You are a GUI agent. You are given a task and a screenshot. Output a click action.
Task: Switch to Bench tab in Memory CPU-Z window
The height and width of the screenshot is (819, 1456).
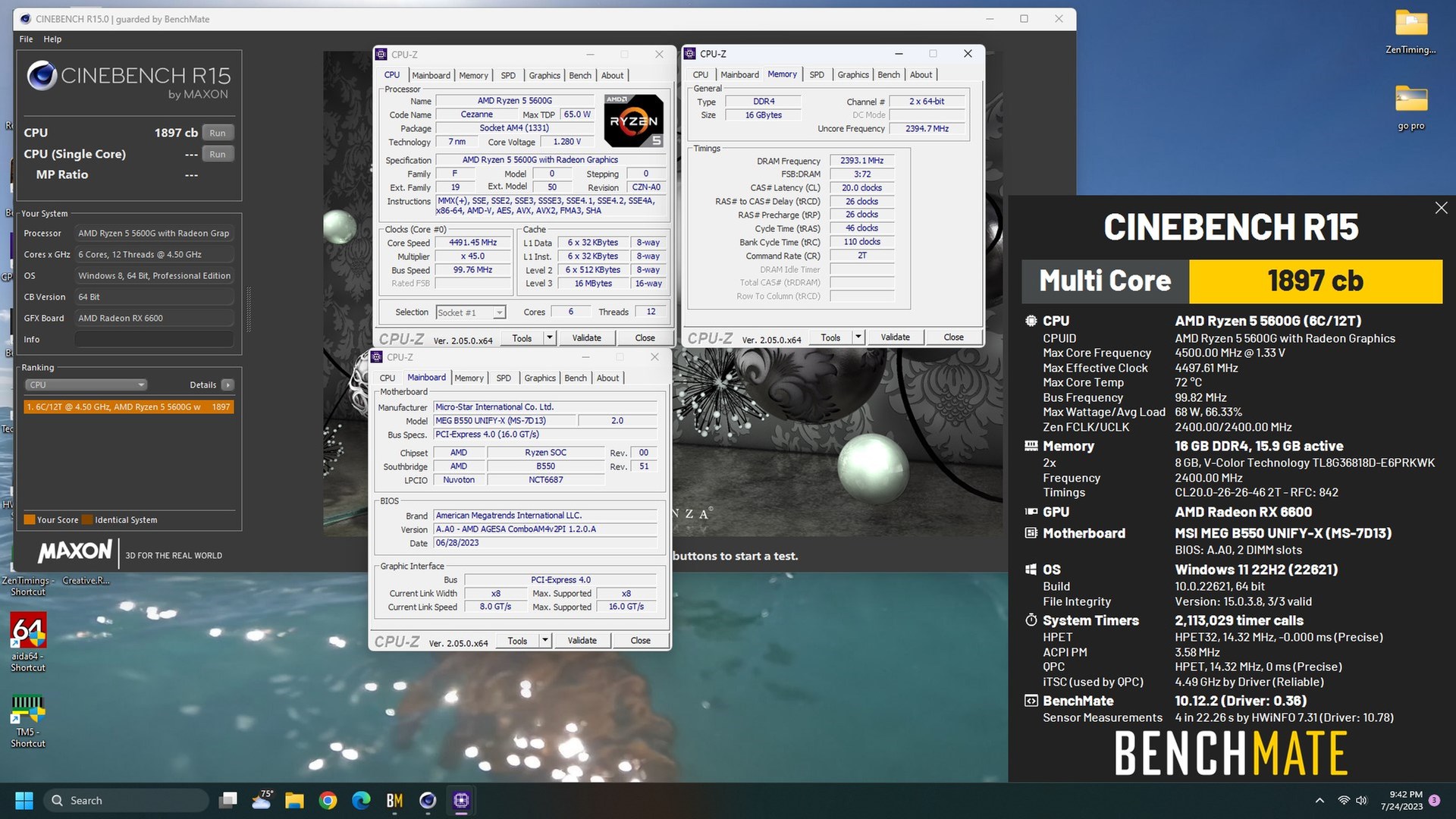pyautogui.click(x=889, y=74)
